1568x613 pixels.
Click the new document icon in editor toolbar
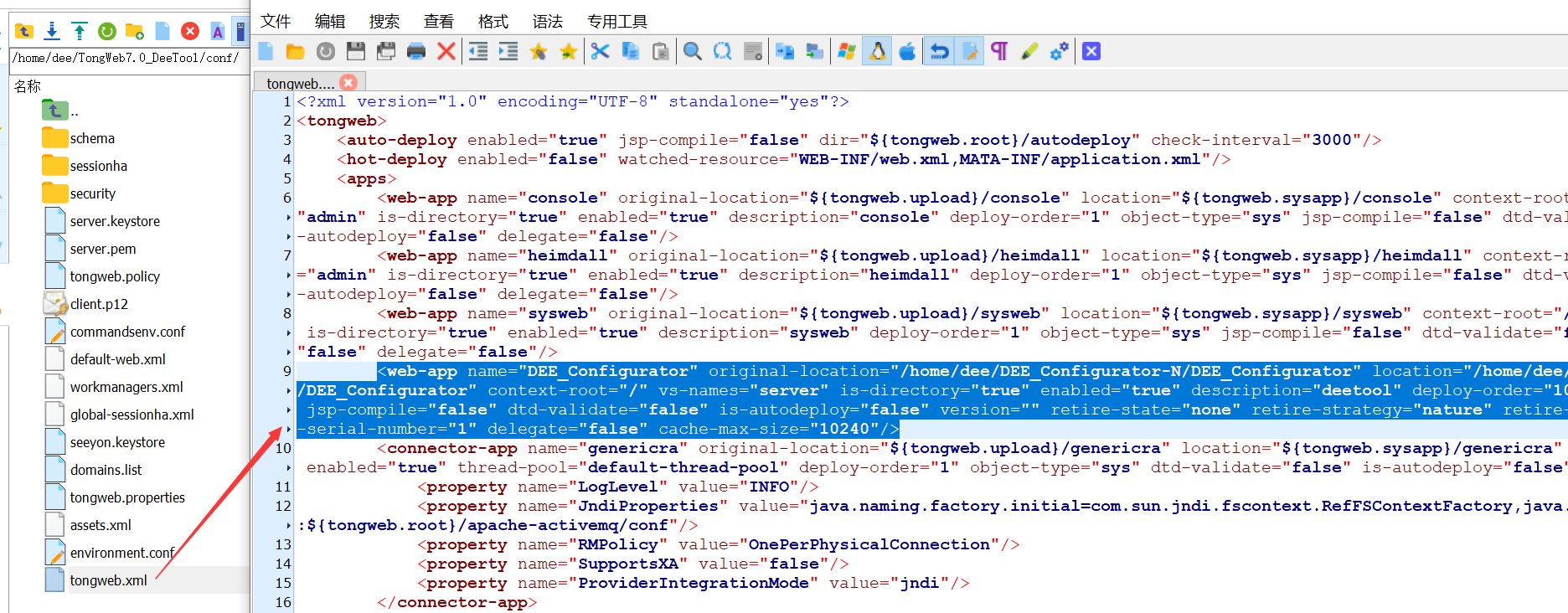266,51
